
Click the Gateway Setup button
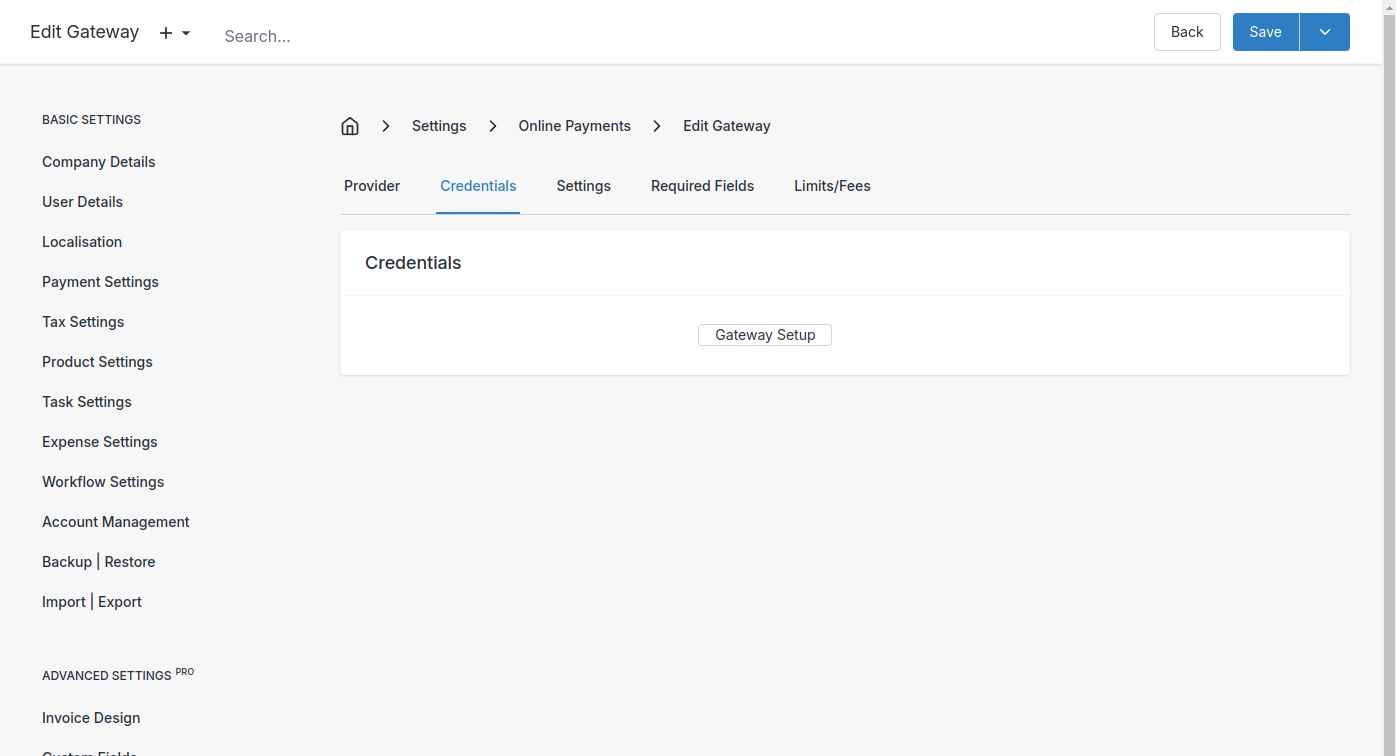coord(764,335)
